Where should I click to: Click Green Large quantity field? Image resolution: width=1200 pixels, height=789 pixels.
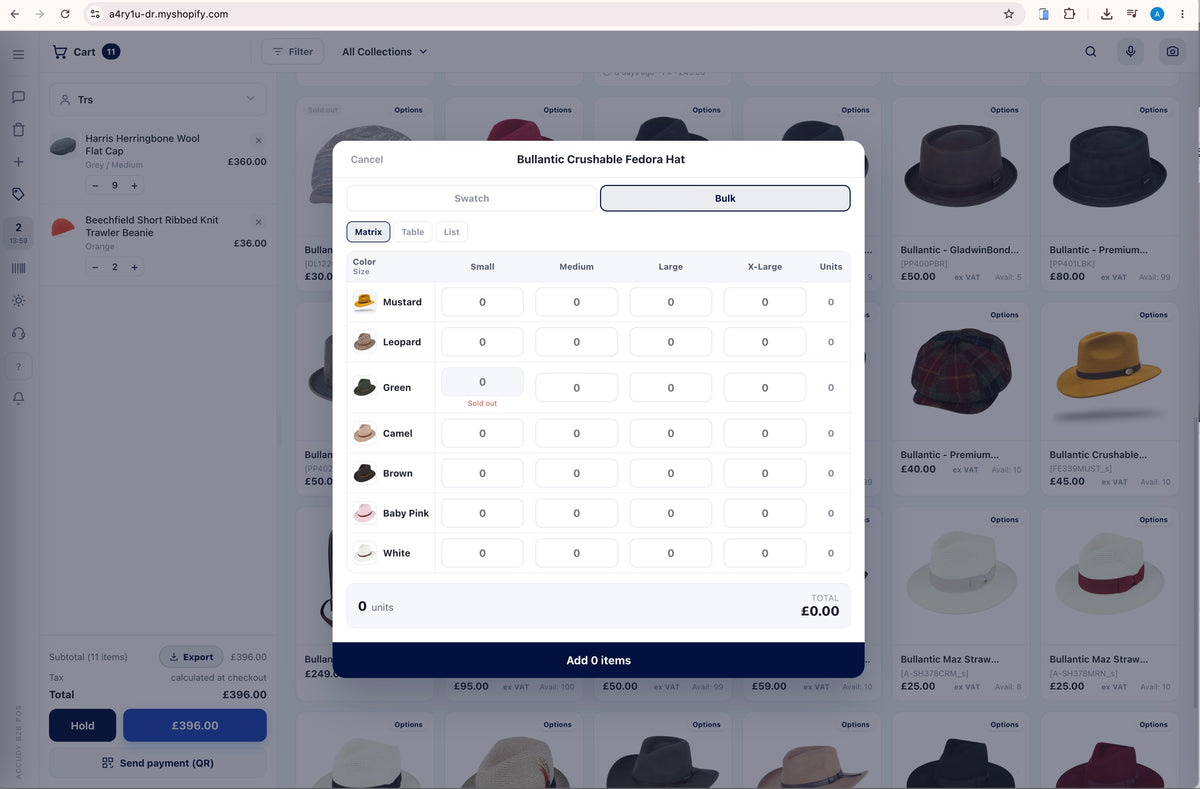point(671,388)
